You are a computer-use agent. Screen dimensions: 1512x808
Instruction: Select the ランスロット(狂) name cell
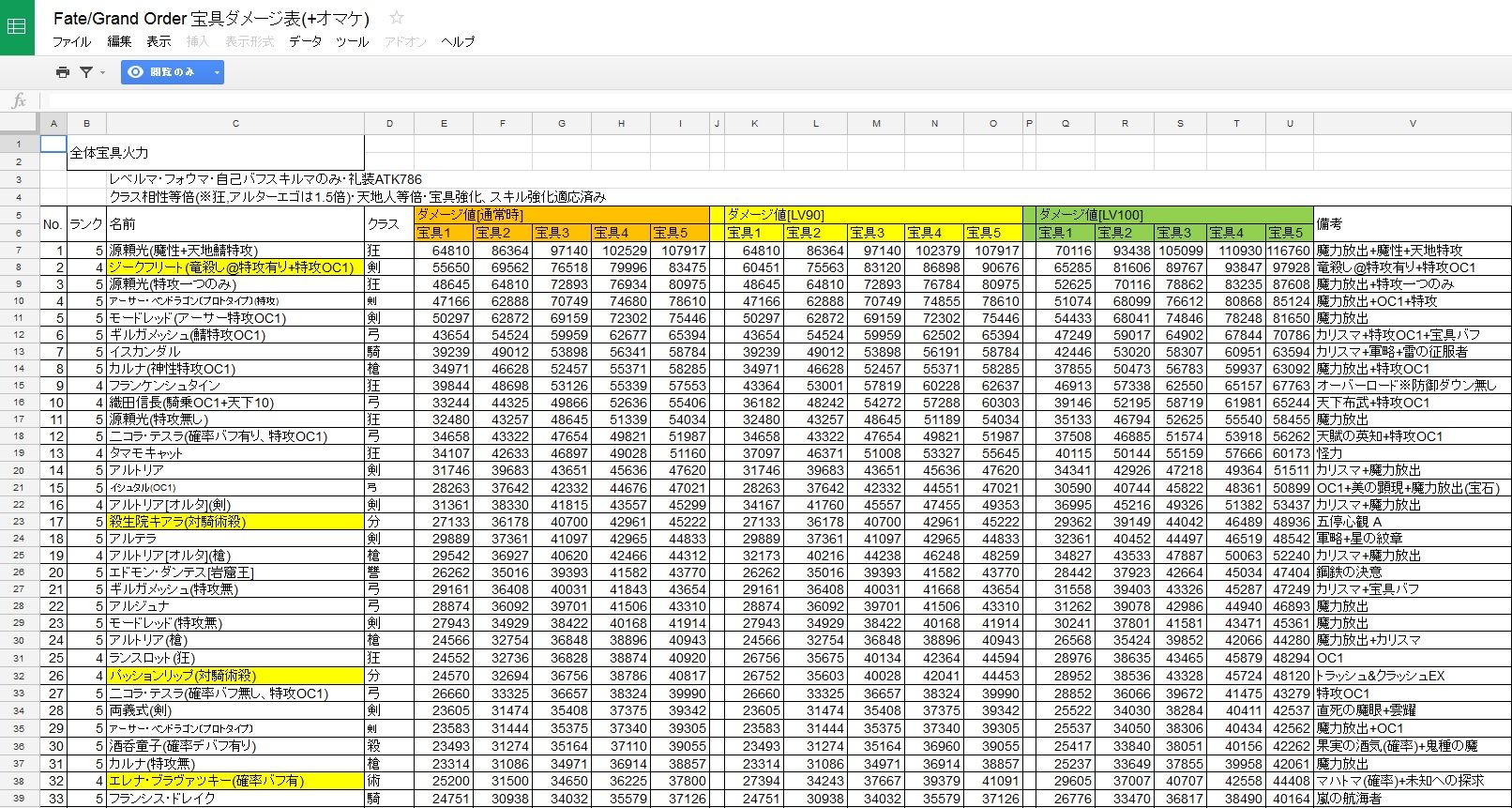pyautogui.click(x=235, y=659)
